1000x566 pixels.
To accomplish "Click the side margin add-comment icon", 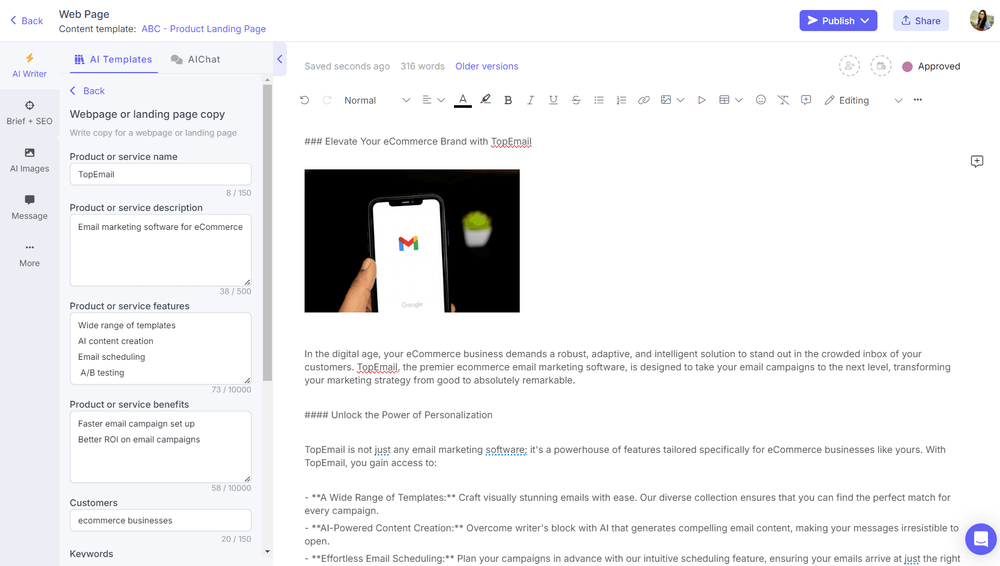I will pos(977,161).
